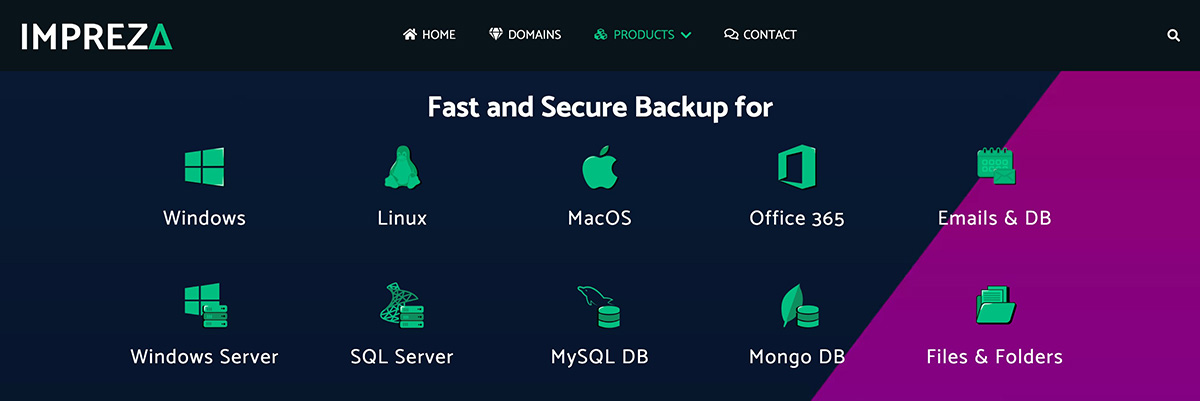Click the Impreza logo
The width and height of the screenshot is (1200, 401).
pos(97,36)
